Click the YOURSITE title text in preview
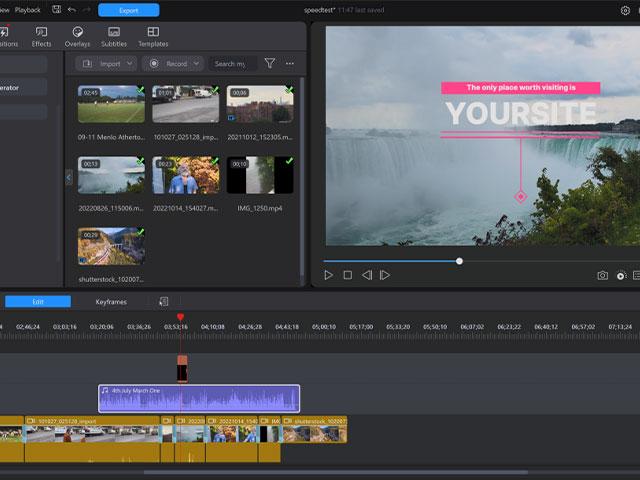This screenshot has height=480, width=640. [x=521, y=113]
